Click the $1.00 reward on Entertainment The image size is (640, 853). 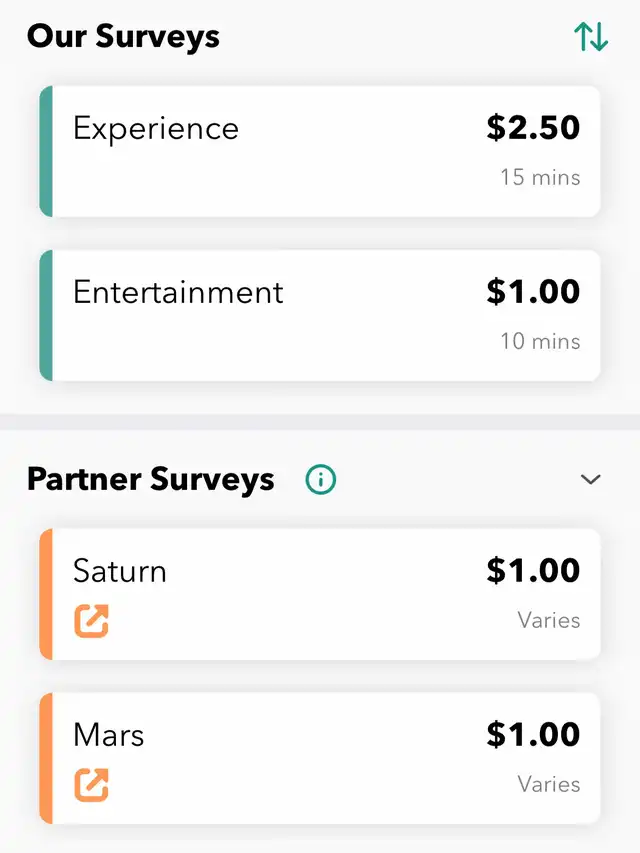click(x=533, y=292)
